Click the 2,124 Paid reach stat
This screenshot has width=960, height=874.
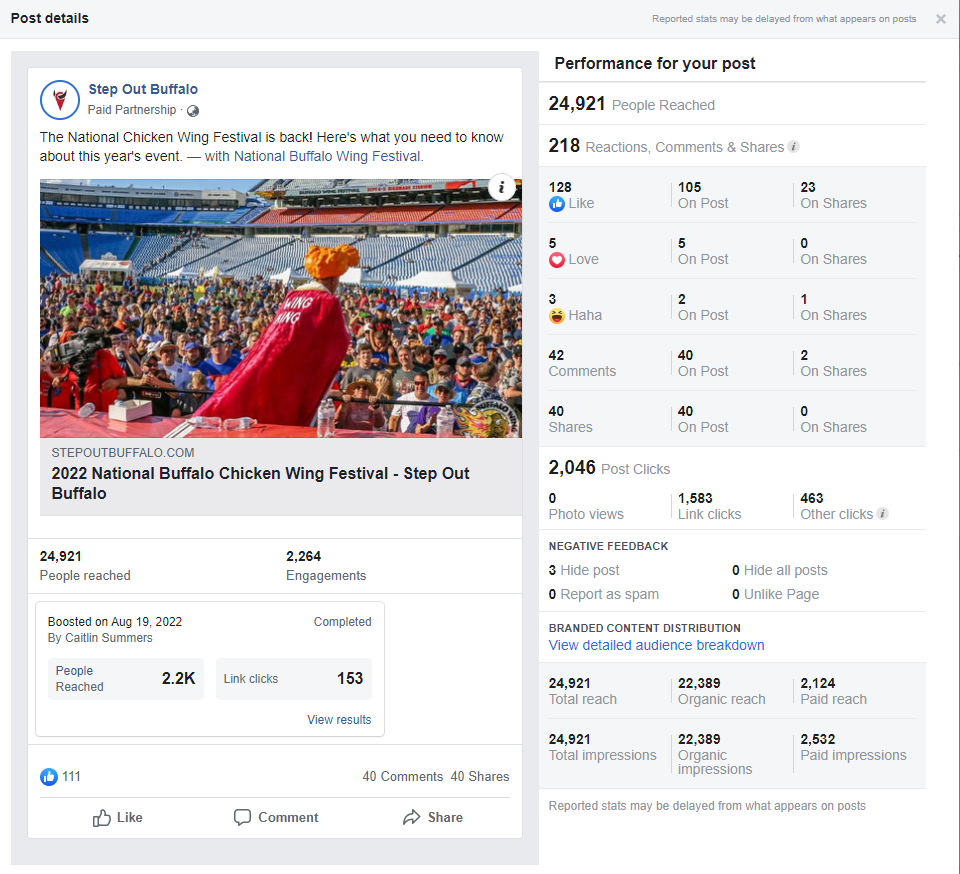tap(833, 691)
